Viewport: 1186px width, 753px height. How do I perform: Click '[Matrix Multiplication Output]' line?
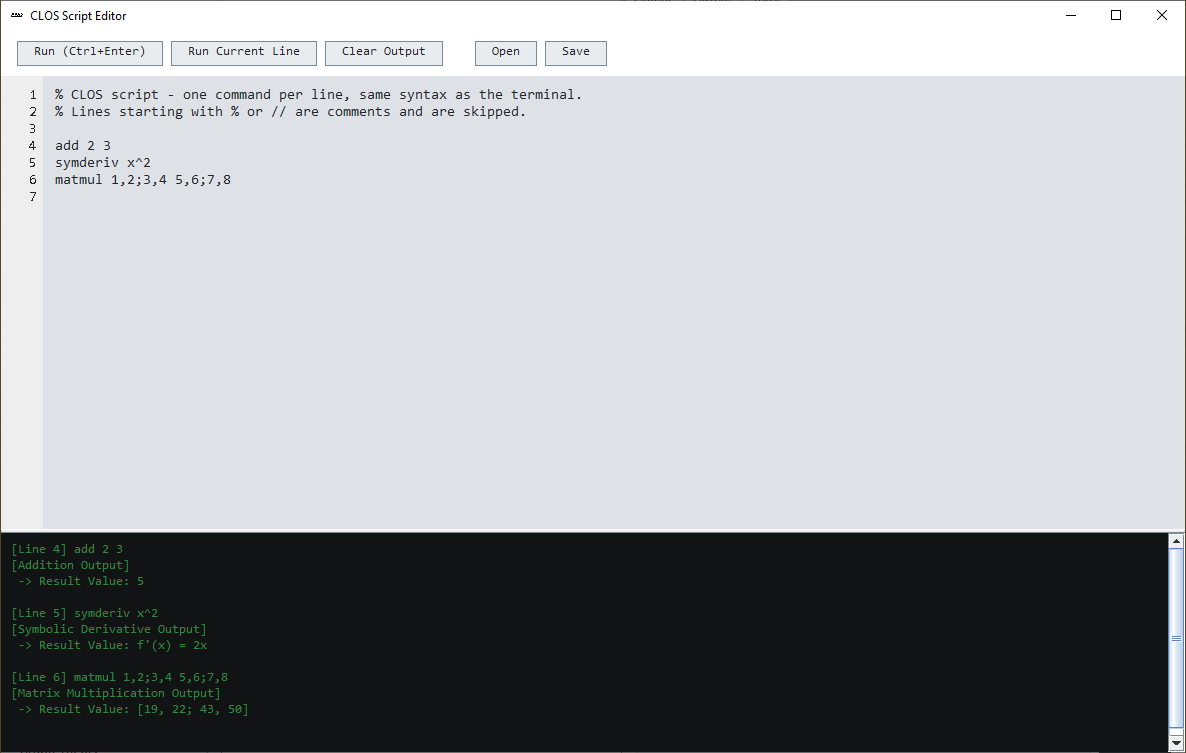pyautogui.click(x=116, y=693)
